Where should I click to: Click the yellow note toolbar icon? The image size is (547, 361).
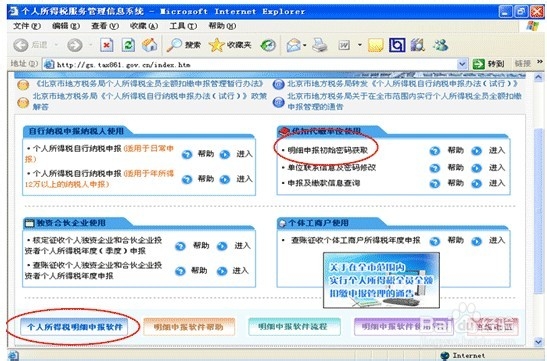376,45
